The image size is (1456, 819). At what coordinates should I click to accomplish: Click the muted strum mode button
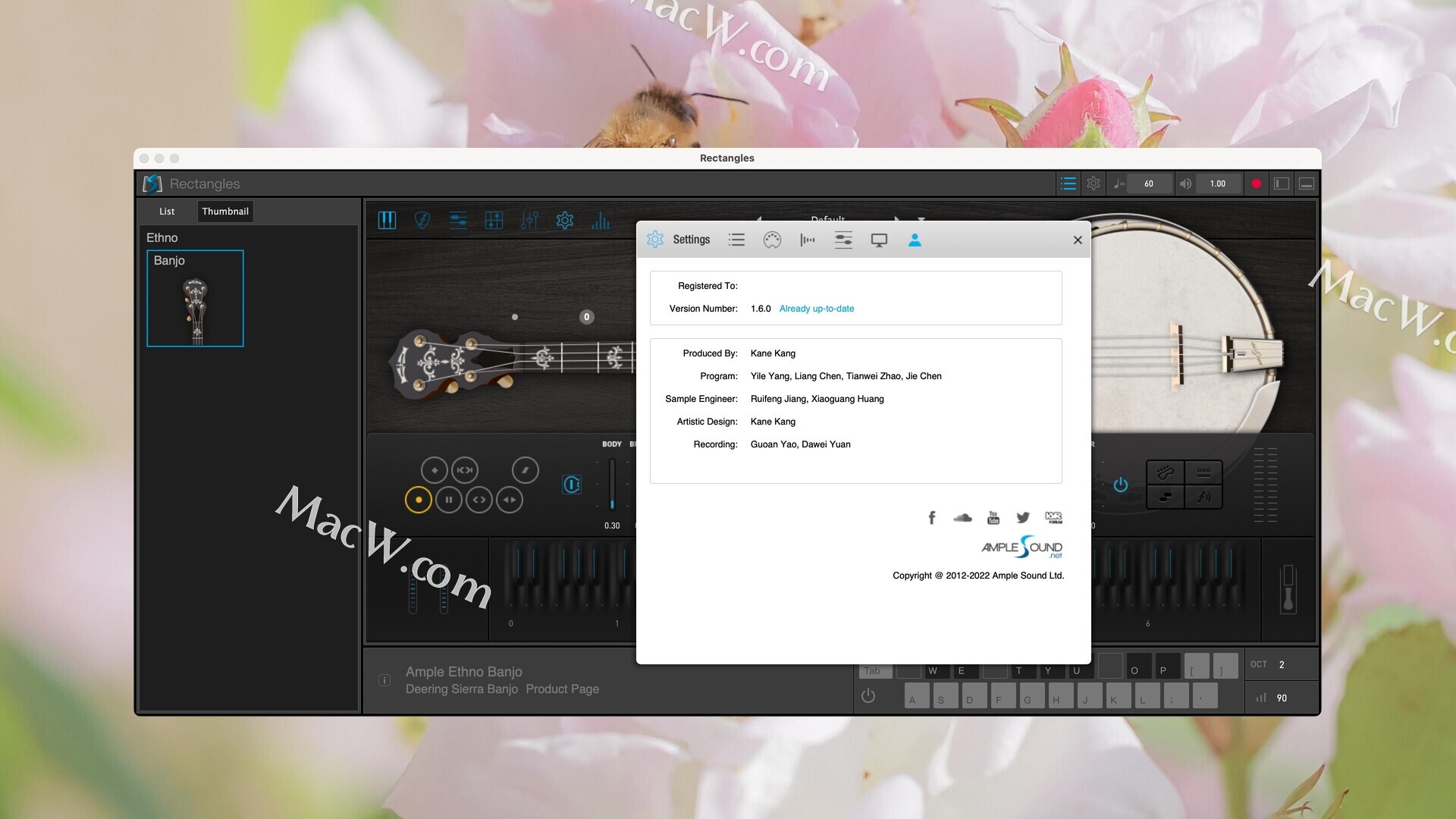[1203, 497]
